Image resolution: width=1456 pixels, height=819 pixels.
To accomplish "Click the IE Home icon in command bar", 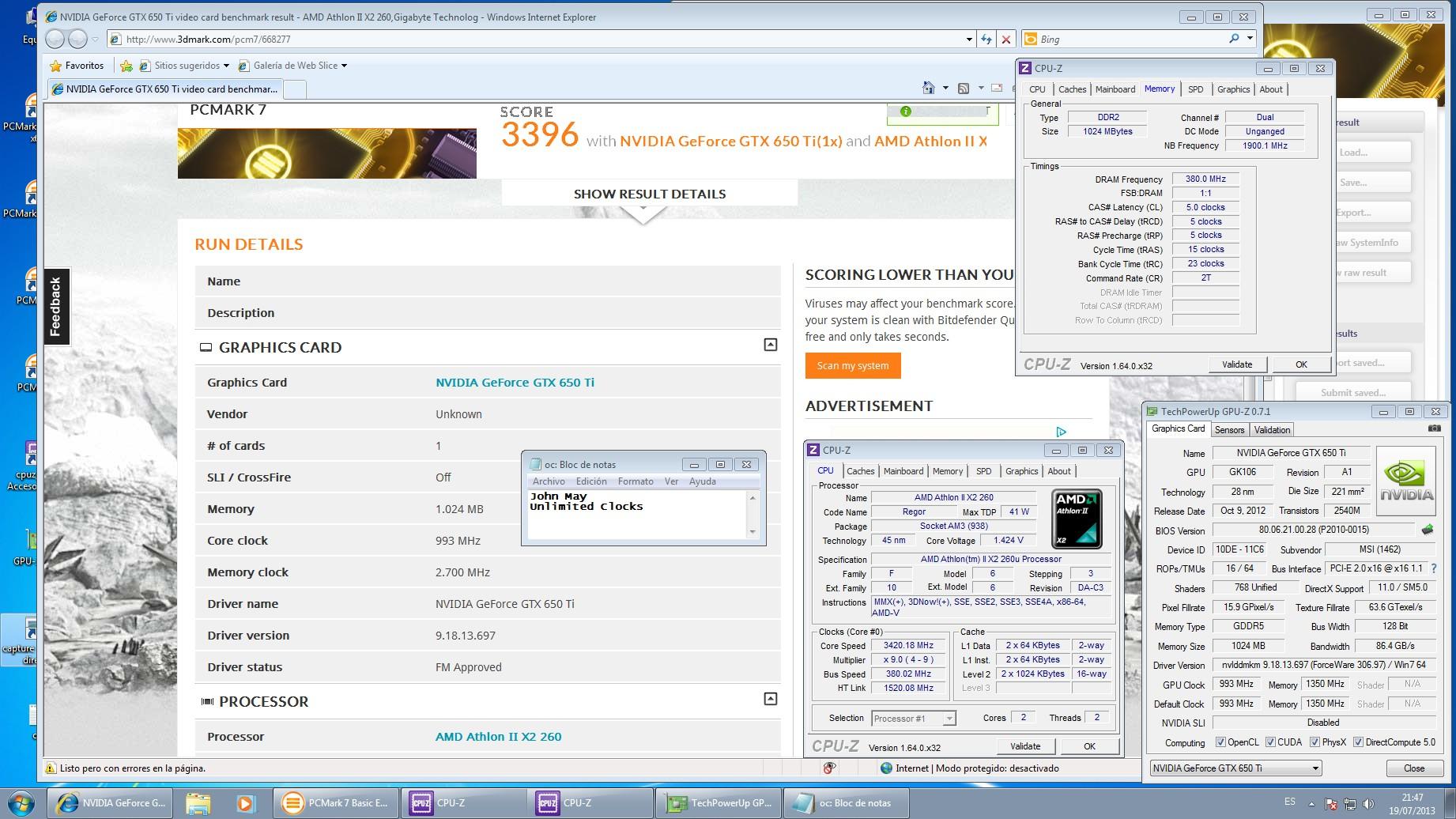I will tap(929, 88).
